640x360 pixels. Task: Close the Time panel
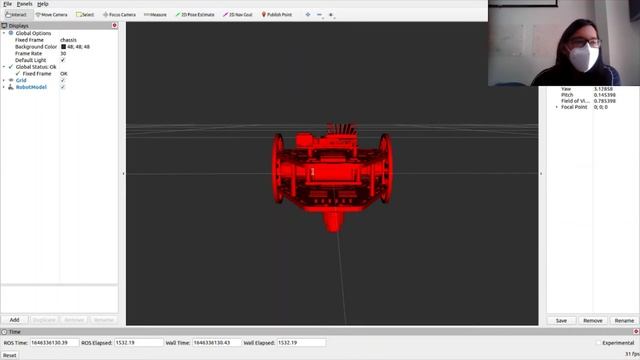(636, 331)
